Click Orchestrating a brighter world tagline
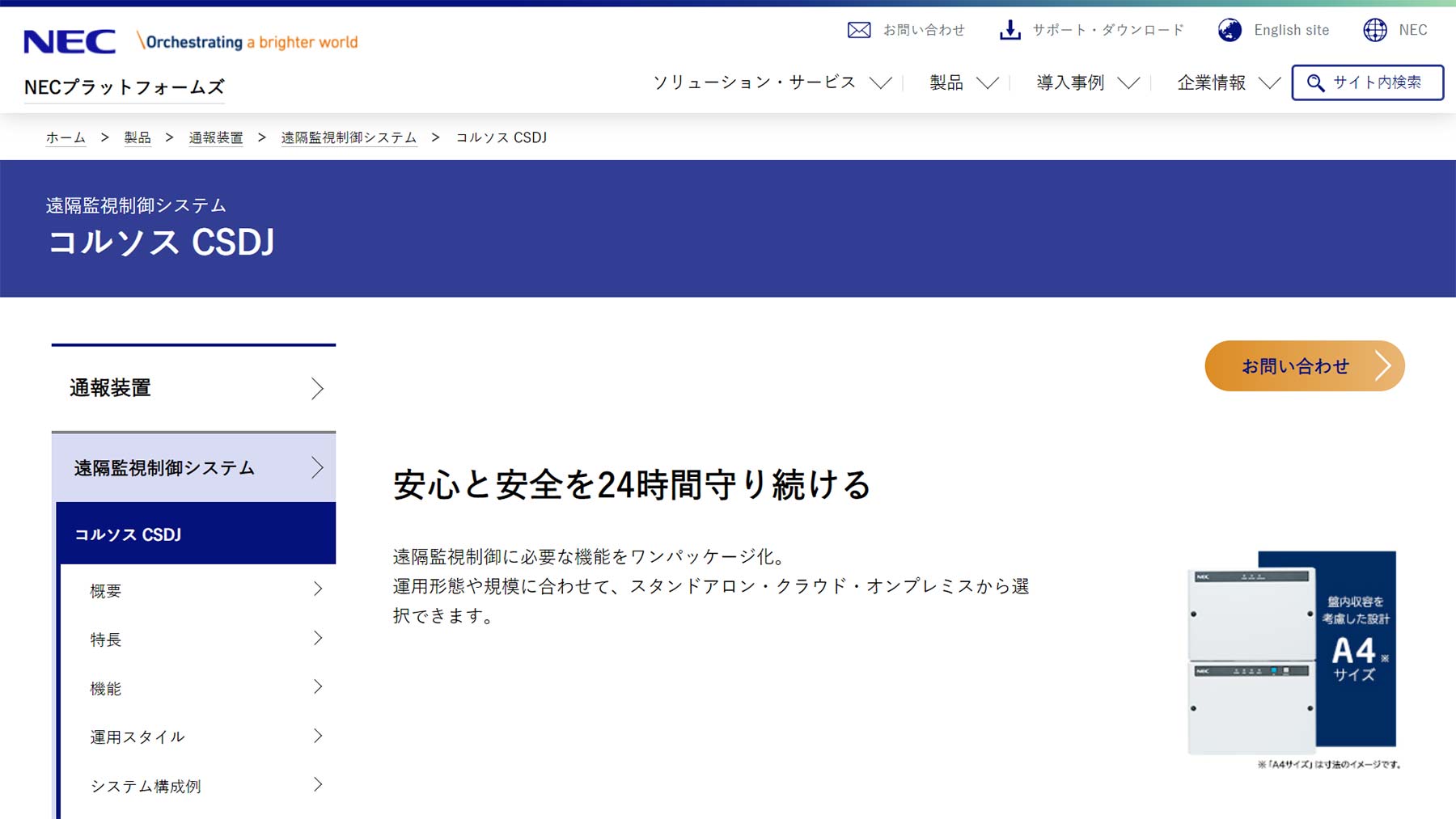This screenshot has width=1456, height=819. pos(248,41)
